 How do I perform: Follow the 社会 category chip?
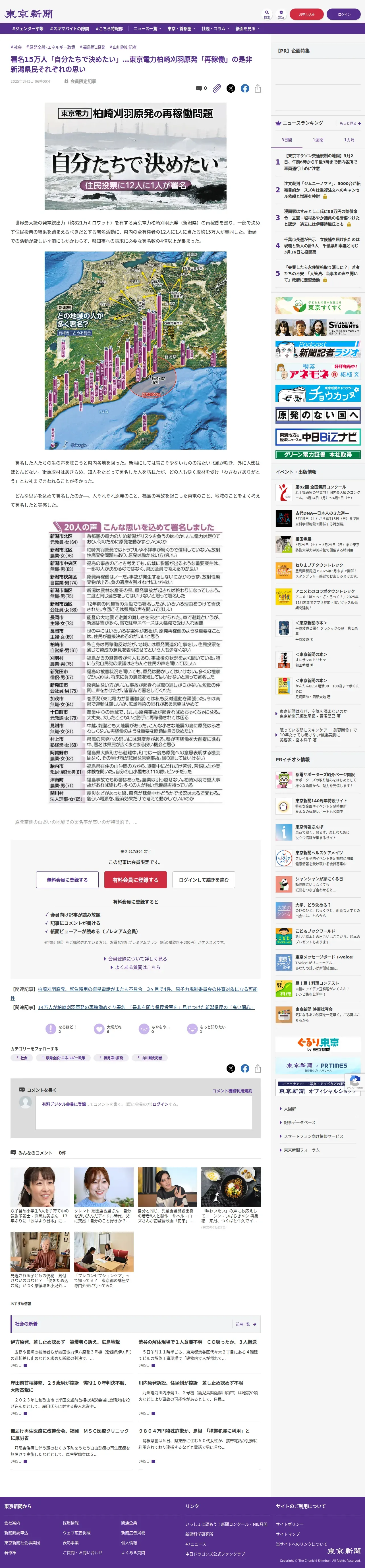point(22,1058)
